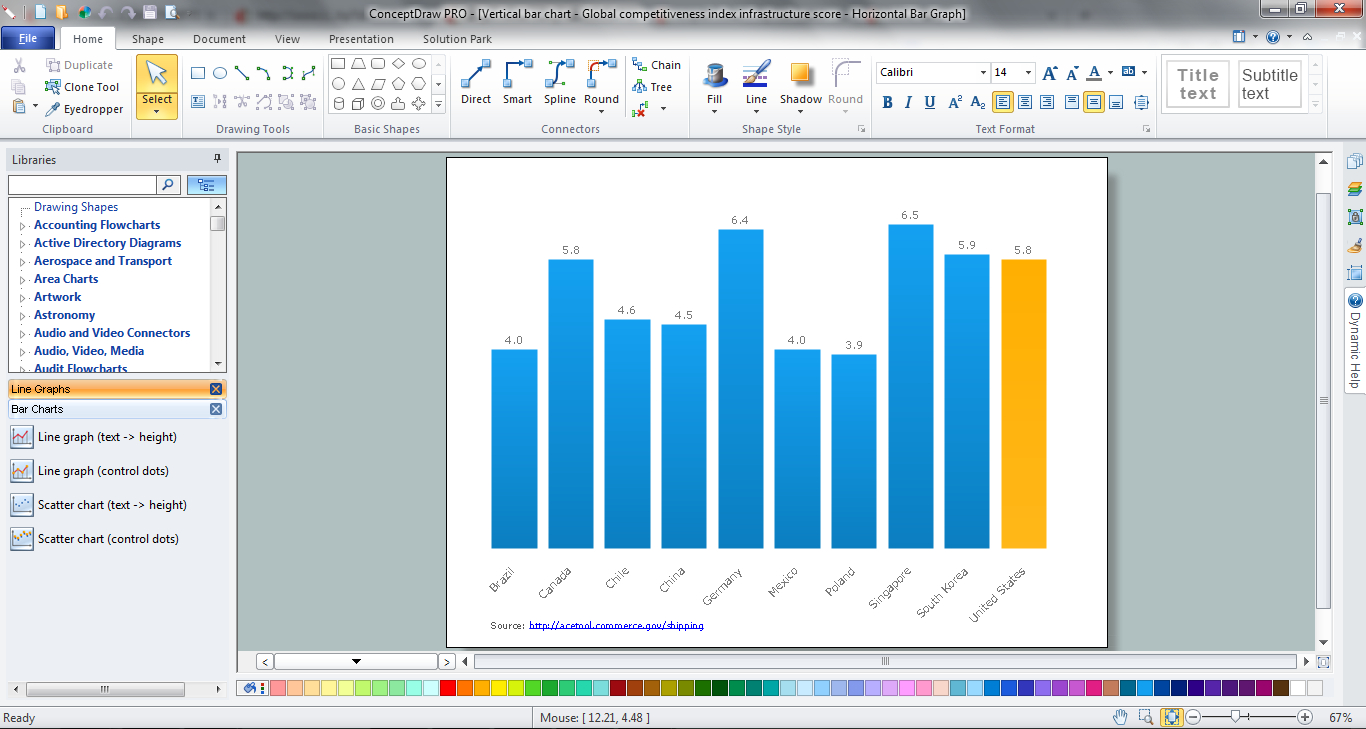This screenshot has width=1366, height=729.
Task: Open the Fill dropdown
Action: point(714,111)
